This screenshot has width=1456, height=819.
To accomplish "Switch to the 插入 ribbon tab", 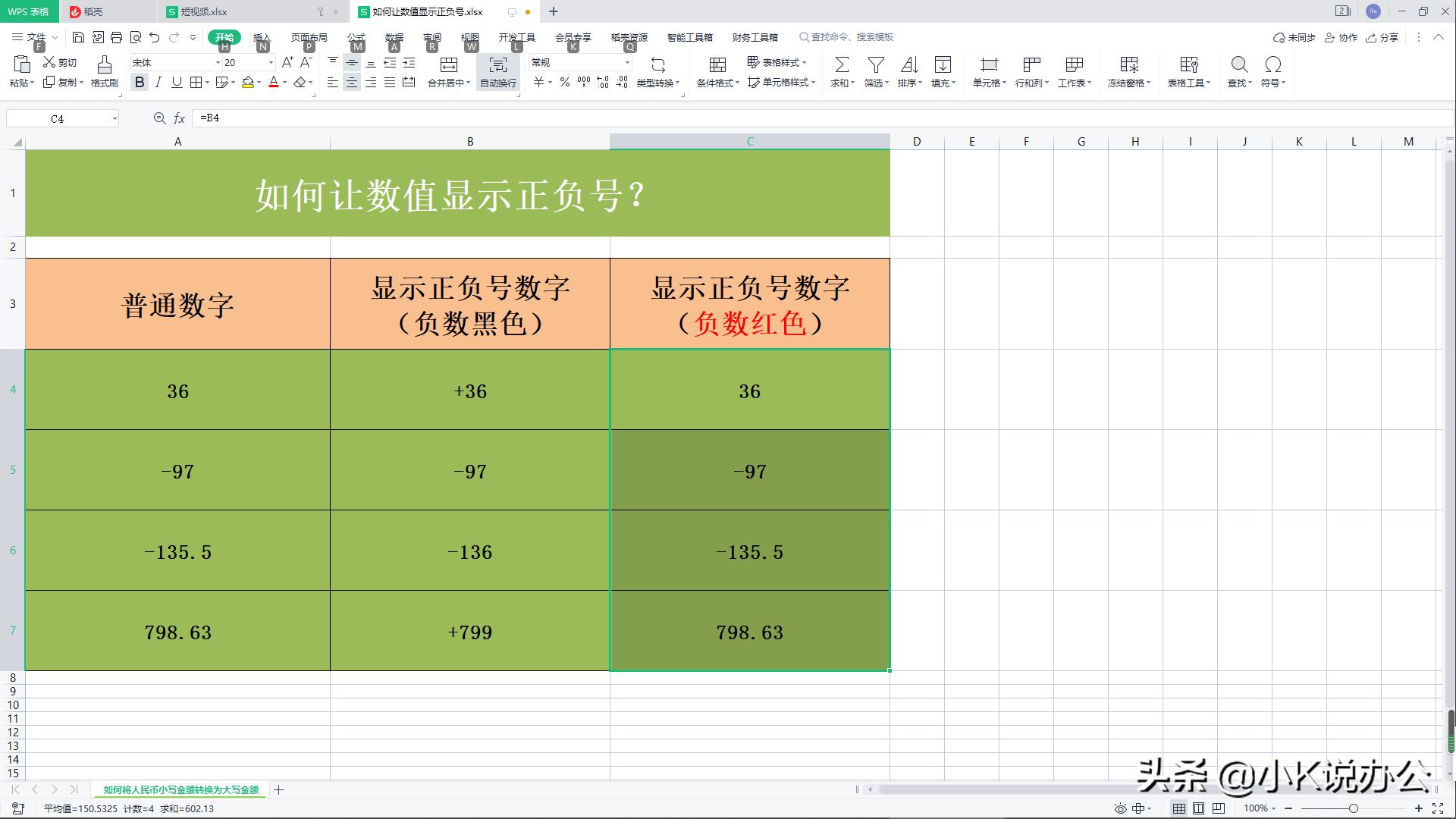I will [262, 36].
